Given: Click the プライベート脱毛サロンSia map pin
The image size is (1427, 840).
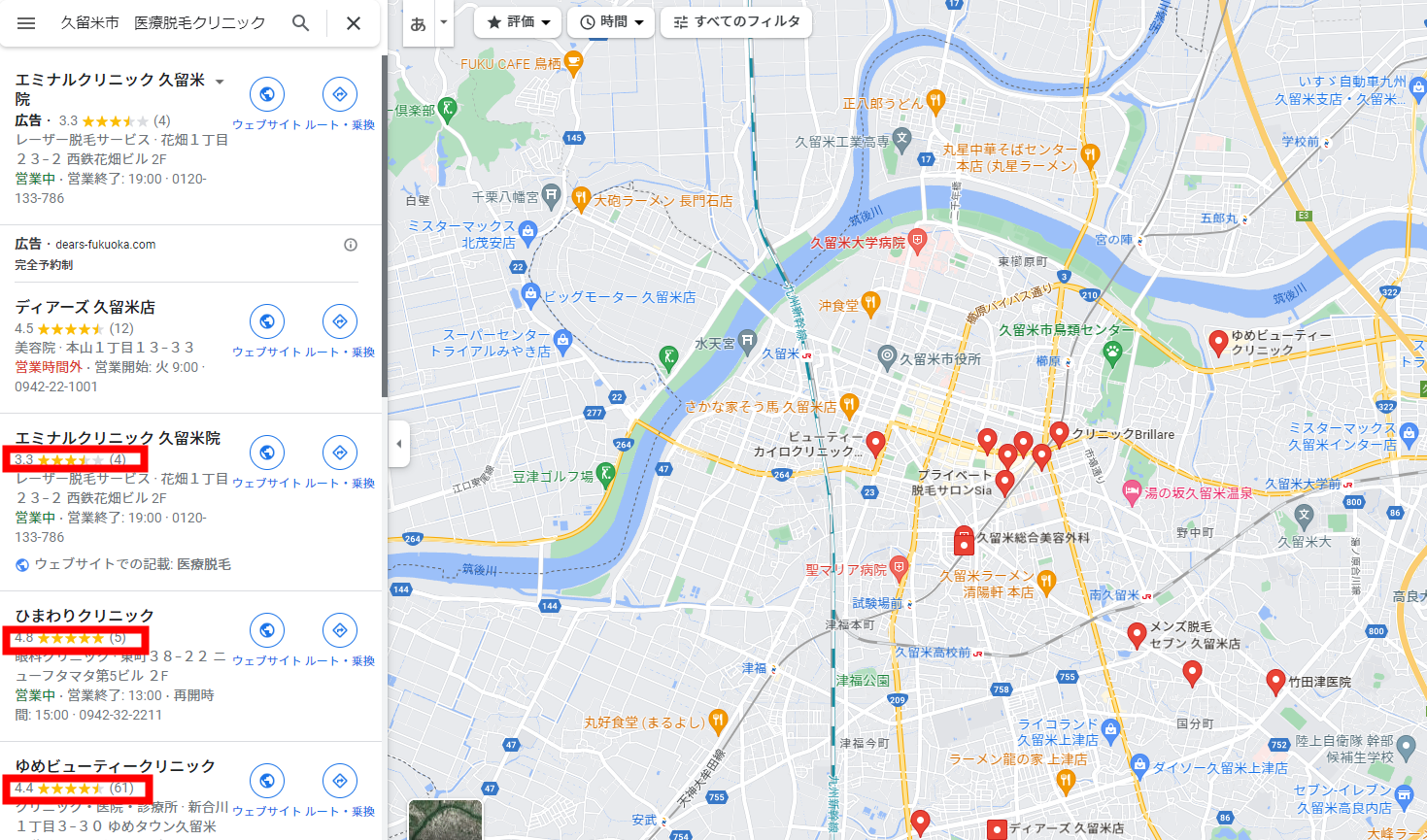Looking at the screenshot, I should [1005, 482].
